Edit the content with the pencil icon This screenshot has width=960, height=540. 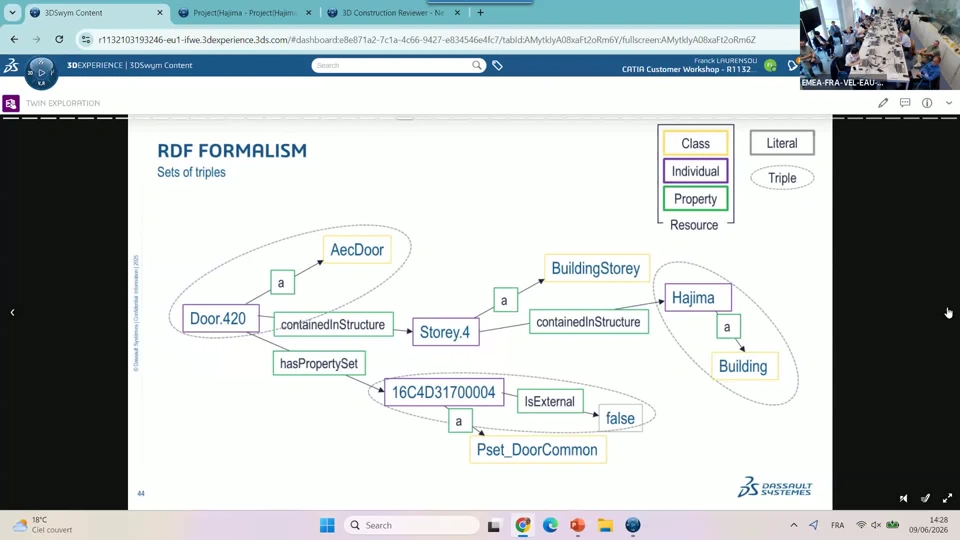pos(883,103)
